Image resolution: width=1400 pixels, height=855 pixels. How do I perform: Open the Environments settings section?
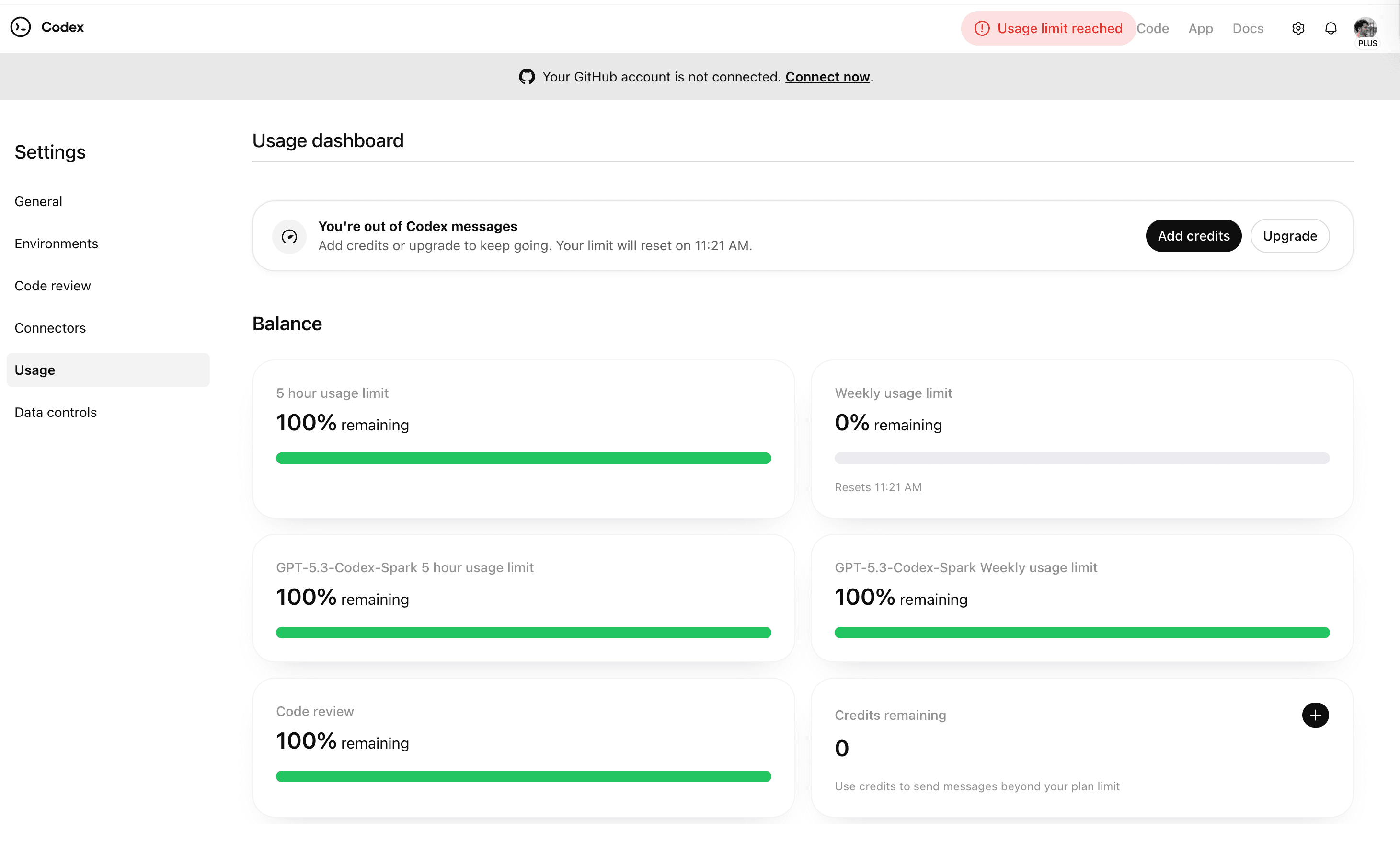pos(56,243)
